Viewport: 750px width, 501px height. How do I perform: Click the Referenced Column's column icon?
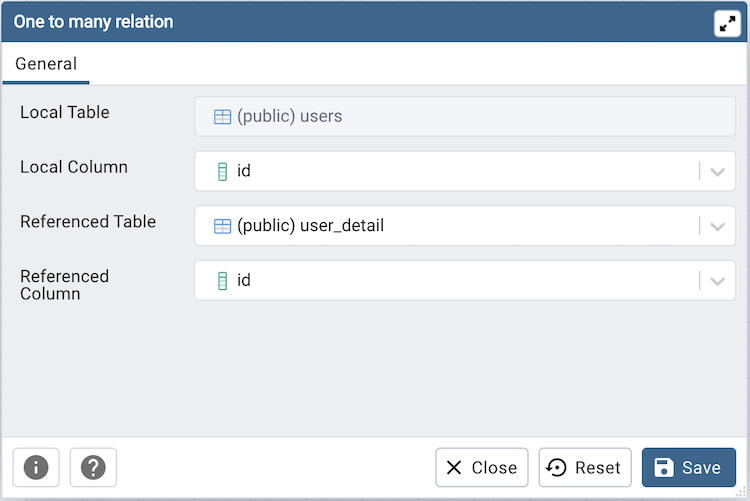222,280
